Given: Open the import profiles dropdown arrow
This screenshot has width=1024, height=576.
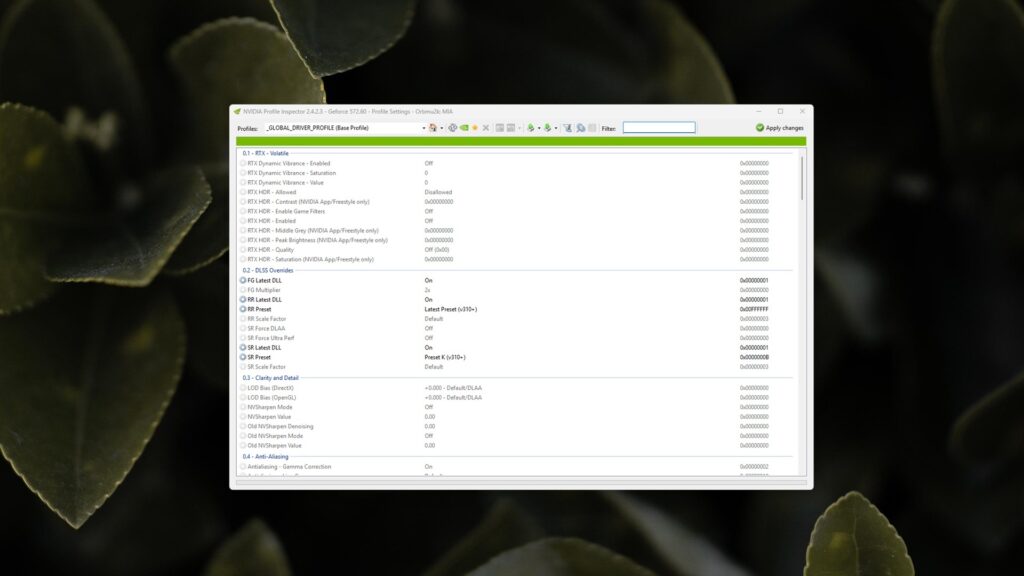Looking at the screenshot, I should pos(556,128).
